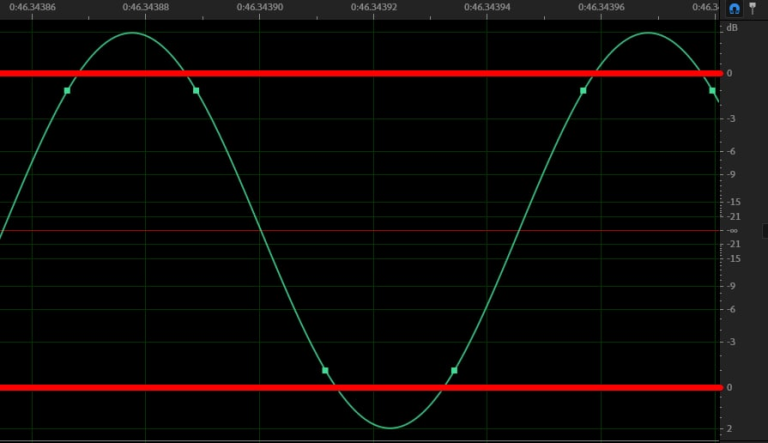Click the -9 label in lower dB scale
Viewport: 768px width, 443px height.
coord(733,287)
